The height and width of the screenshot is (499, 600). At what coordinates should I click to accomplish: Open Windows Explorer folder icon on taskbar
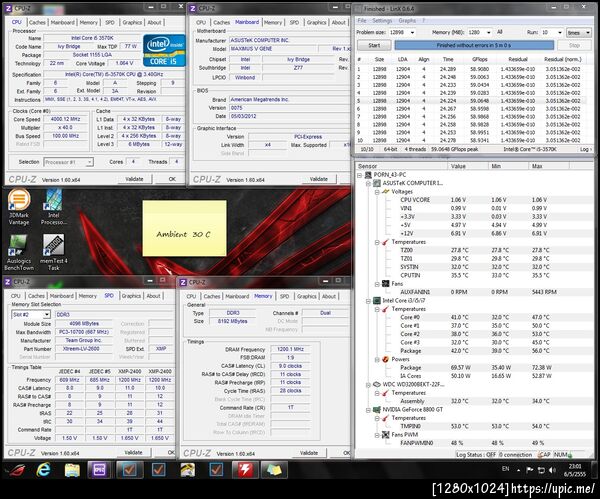(x=72, y=470)
